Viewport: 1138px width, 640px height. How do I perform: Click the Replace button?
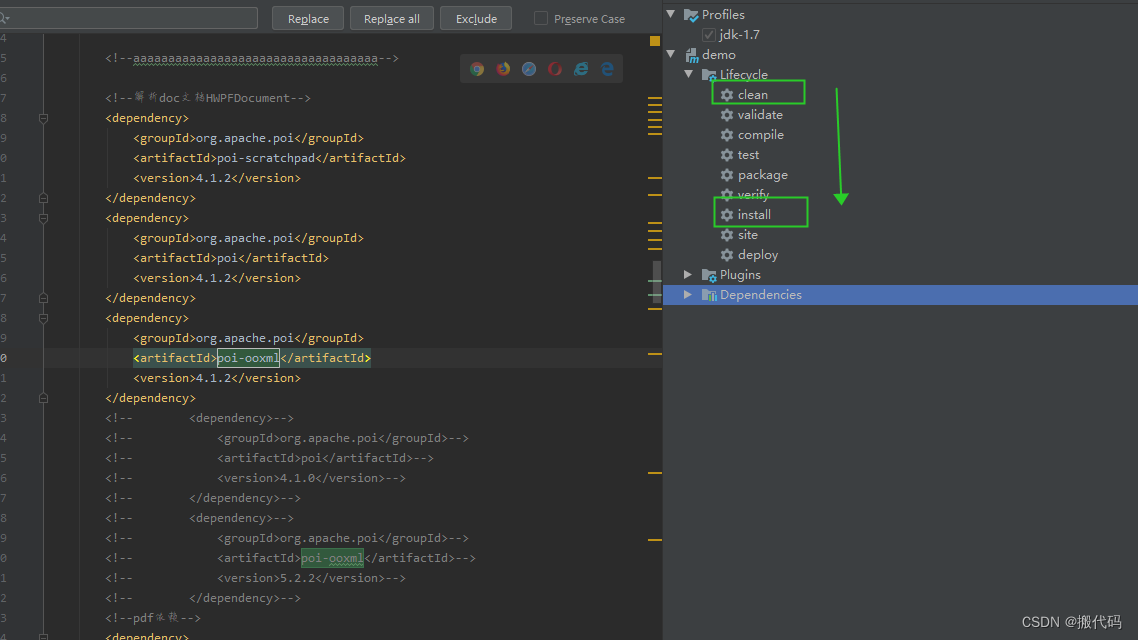click(x=307, y=17)
